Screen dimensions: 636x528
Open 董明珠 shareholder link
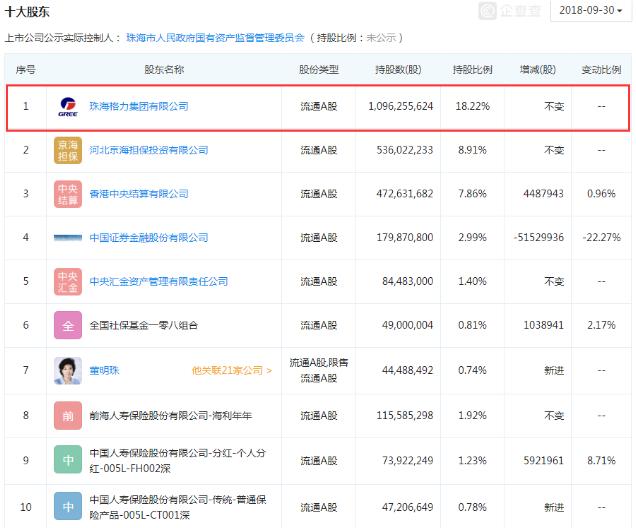pos(104,370)
